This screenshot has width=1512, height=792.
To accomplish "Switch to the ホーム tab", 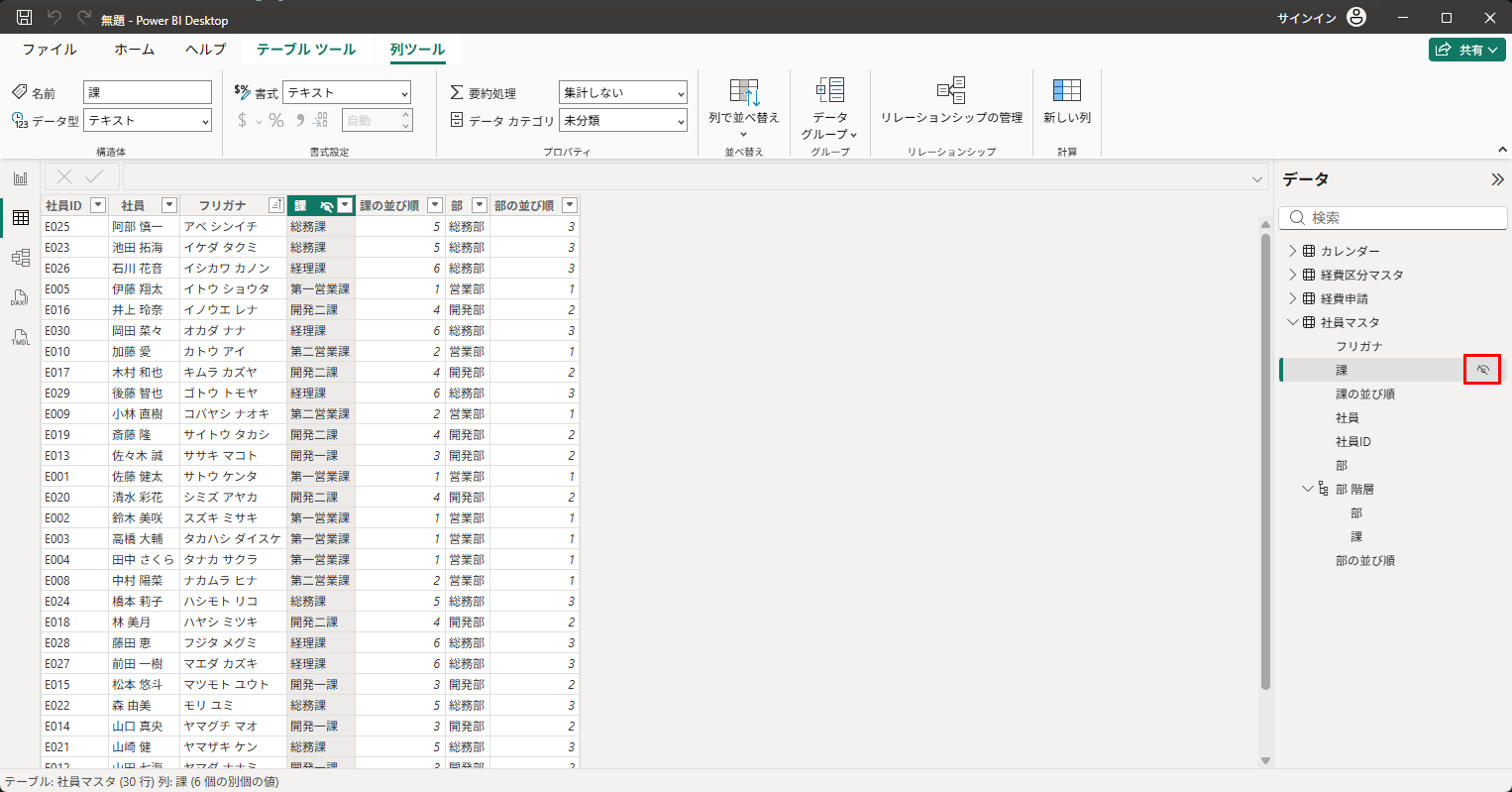I will click(135, 49).
